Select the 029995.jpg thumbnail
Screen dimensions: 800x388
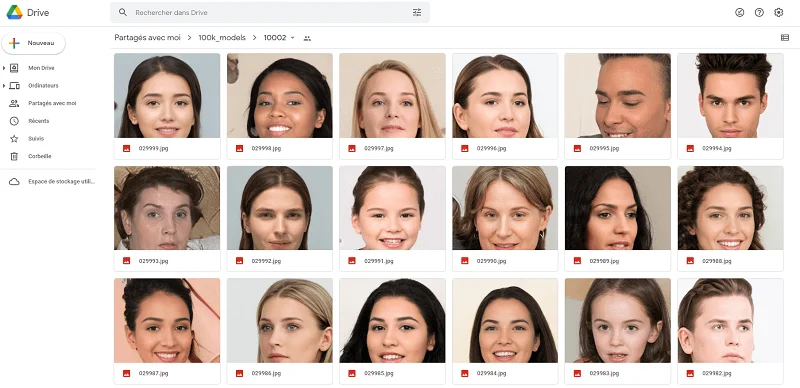pos(618,95)
